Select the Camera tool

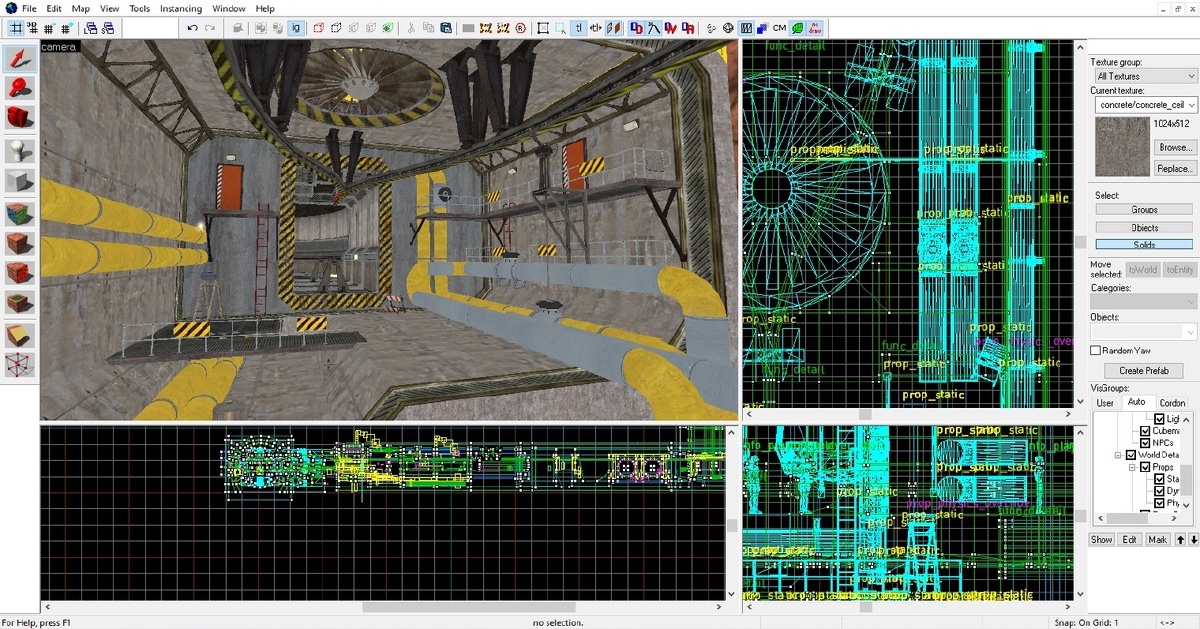(20, 119)
